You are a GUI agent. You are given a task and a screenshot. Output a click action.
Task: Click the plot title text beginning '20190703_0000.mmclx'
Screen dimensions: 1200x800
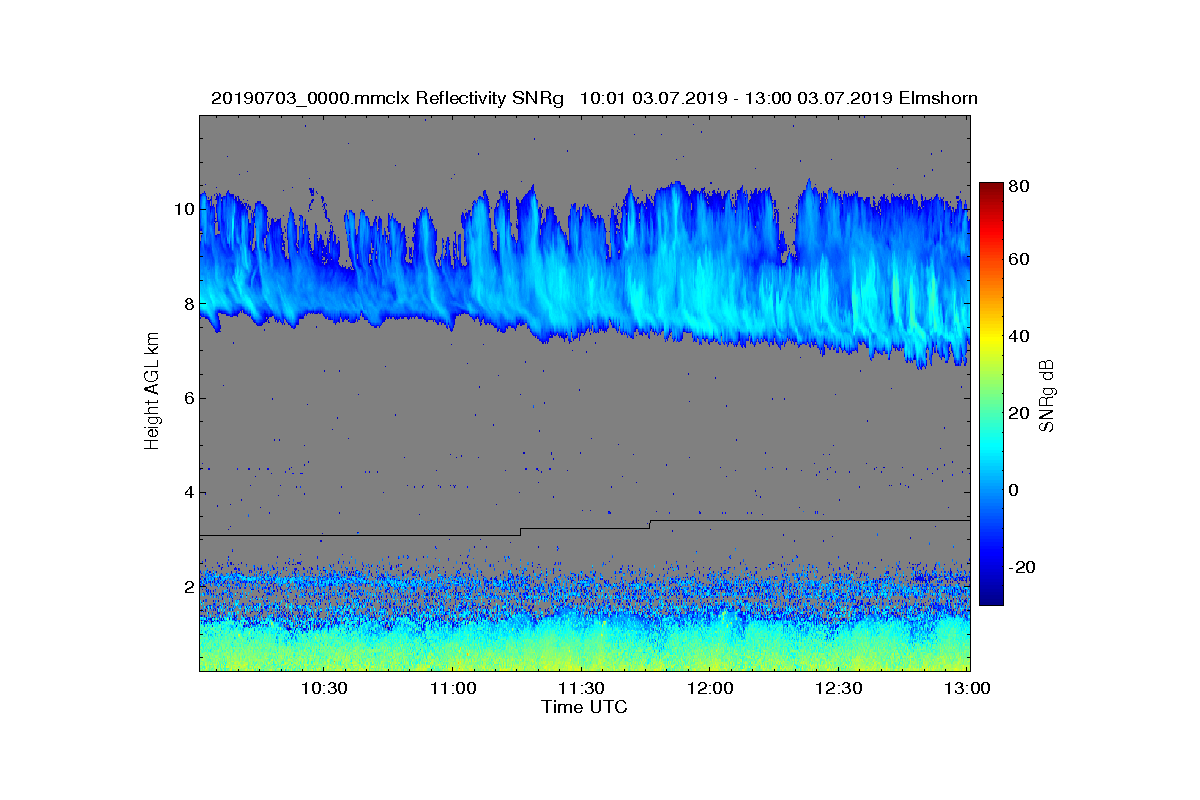[x=594, y=98]
